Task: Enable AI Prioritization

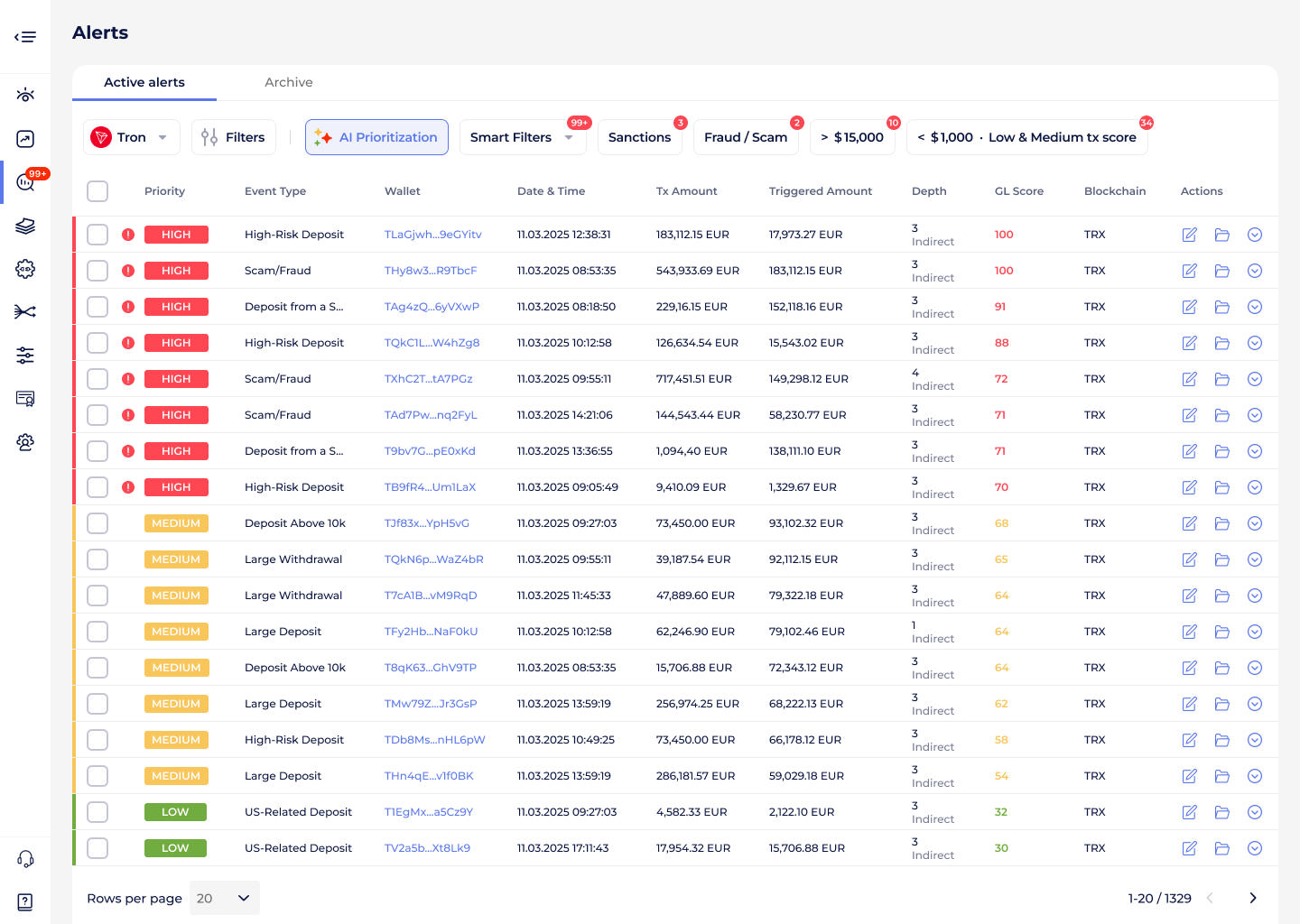Action: (376, 136)
